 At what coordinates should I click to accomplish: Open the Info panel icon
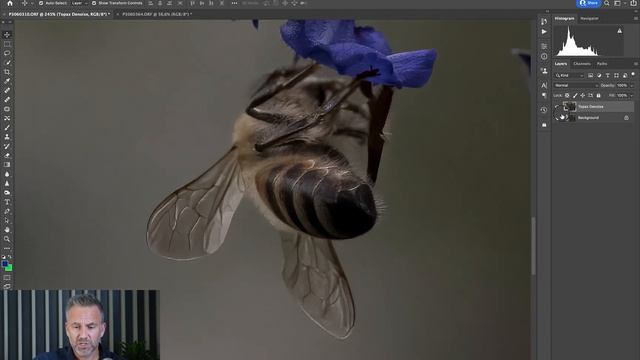click(544, 56)
